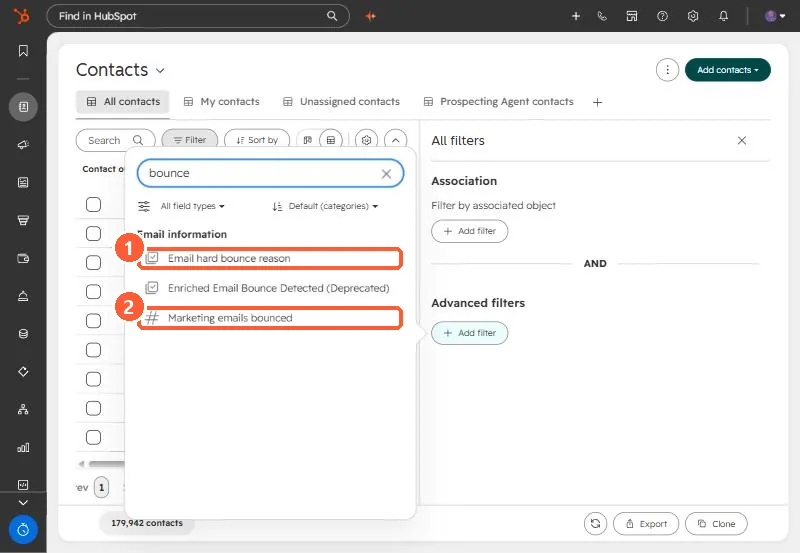Screen dimensions: 800x553
Task: Open Data management database icon in sidebar
Action: tap(23, 334)
